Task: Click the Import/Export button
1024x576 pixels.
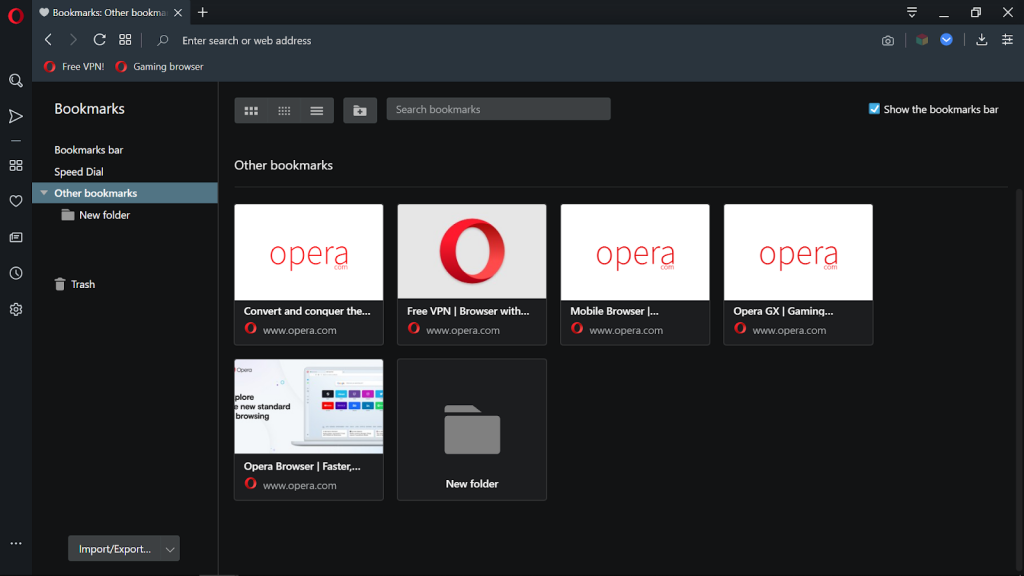Action: coord(114,549)
